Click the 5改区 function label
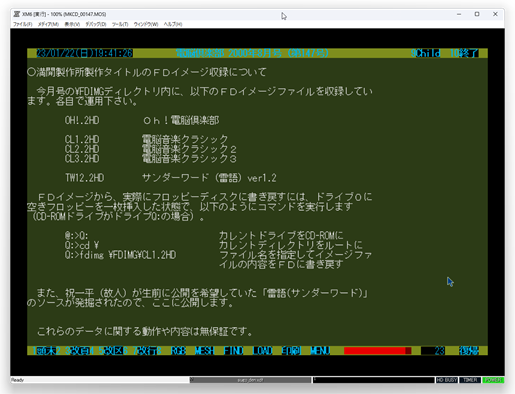515x394 pixels. click(x=111, y=351)
